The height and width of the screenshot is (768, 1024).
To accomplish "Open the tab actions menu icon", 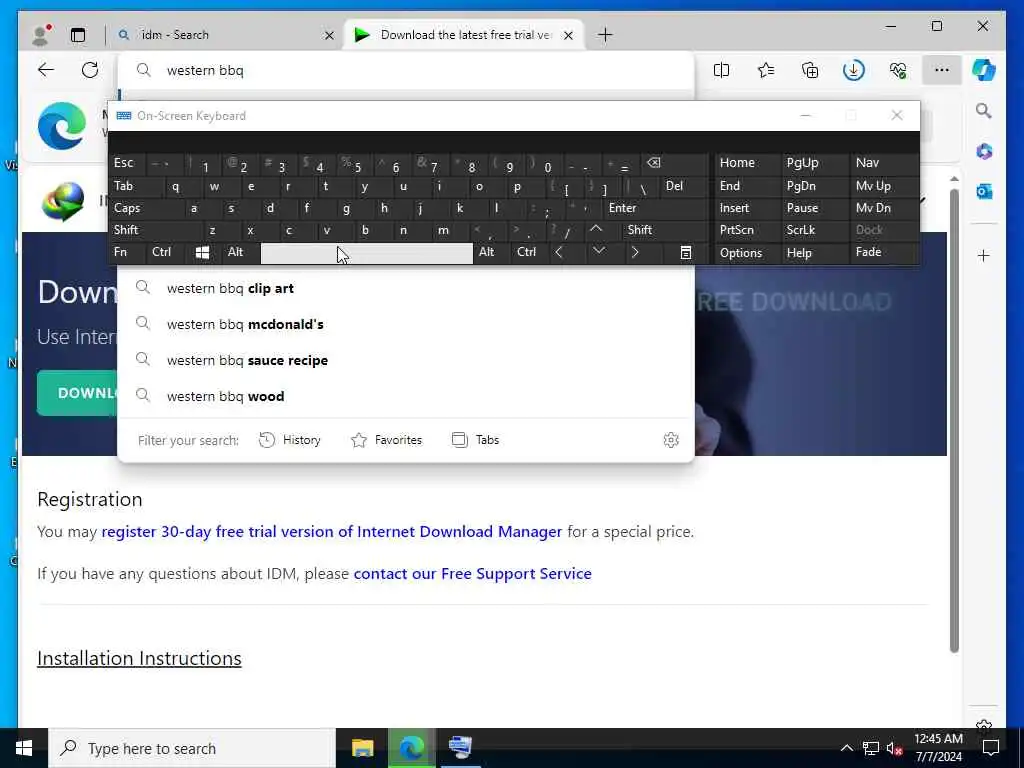I will 78,35.
